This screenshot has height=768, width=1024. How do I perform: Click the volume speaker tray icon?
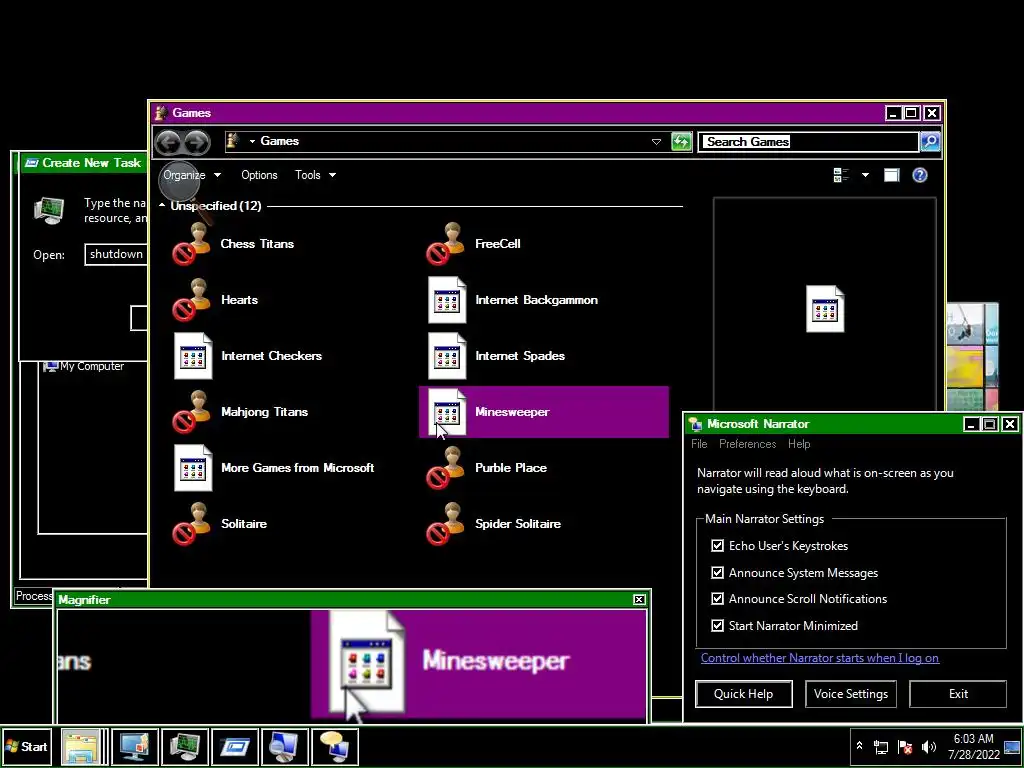pyautogui.click(x=928, y=747)
